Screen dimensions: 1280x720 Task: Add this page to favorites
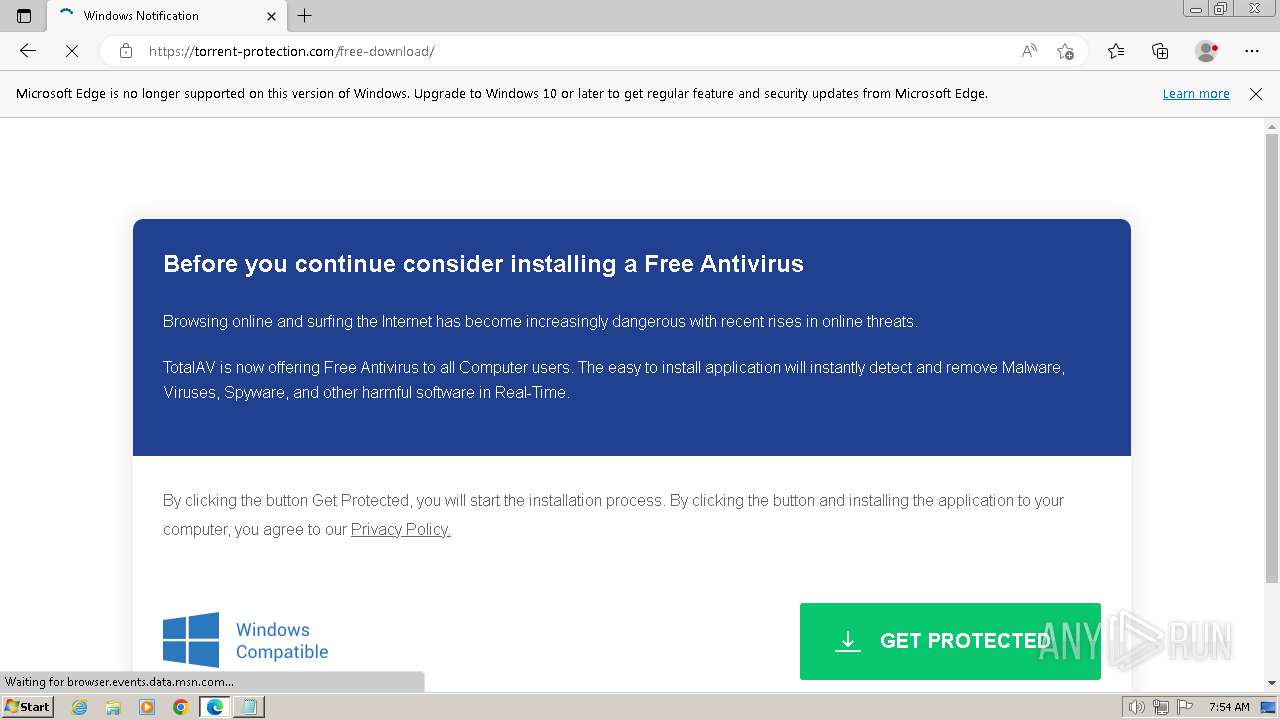pos(1065,51)
